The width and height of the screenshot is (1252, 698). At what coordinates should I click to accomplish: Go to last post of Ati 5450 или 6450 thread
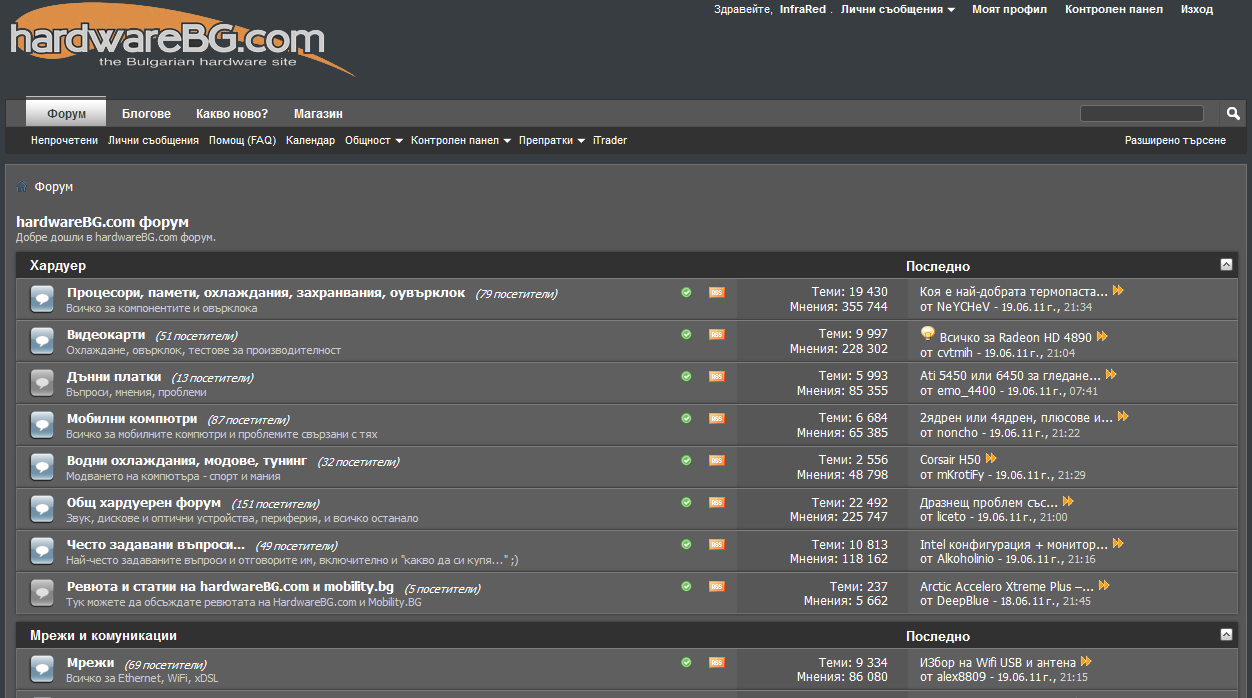click(1111, 375)
